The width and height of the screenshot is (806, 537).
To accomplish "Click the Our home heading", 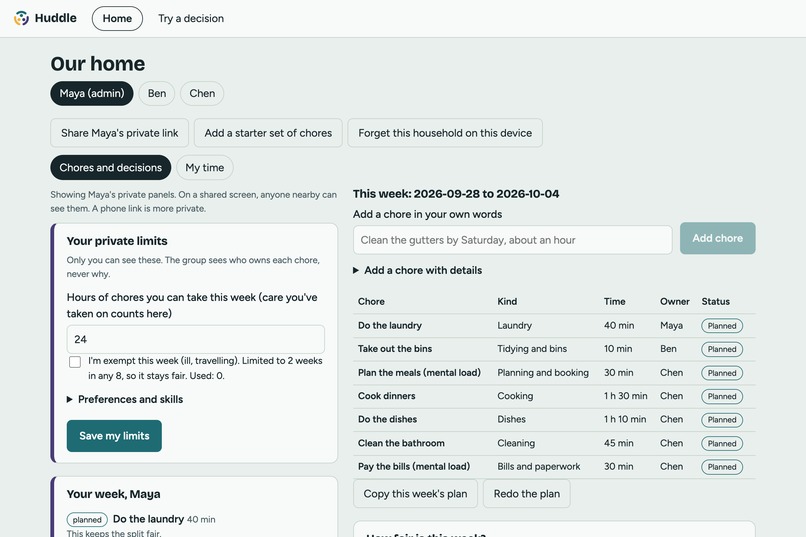I will tap(98, 64).
